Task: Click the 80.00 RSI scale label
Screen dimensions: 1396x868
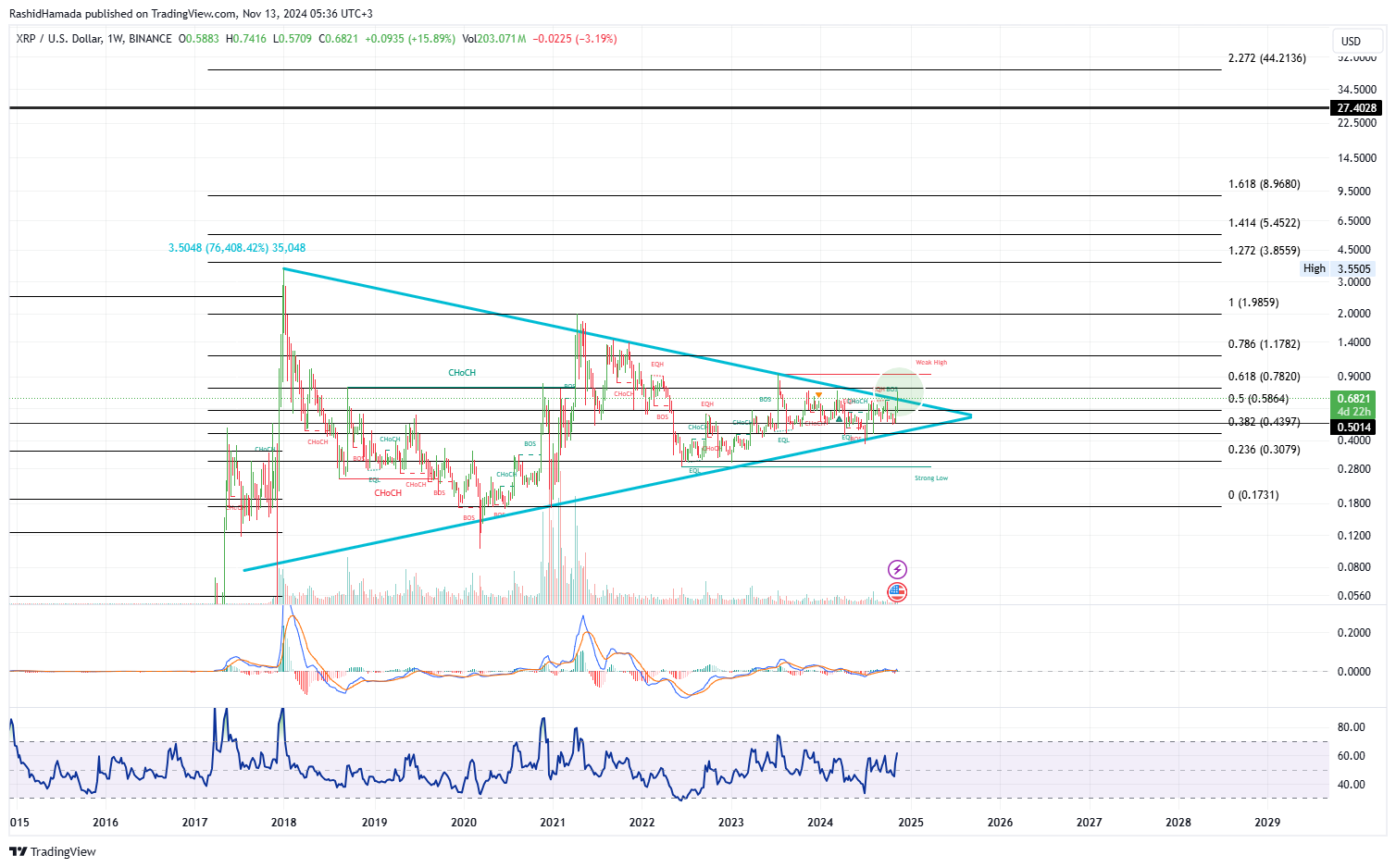Action: coord(1352,727)
